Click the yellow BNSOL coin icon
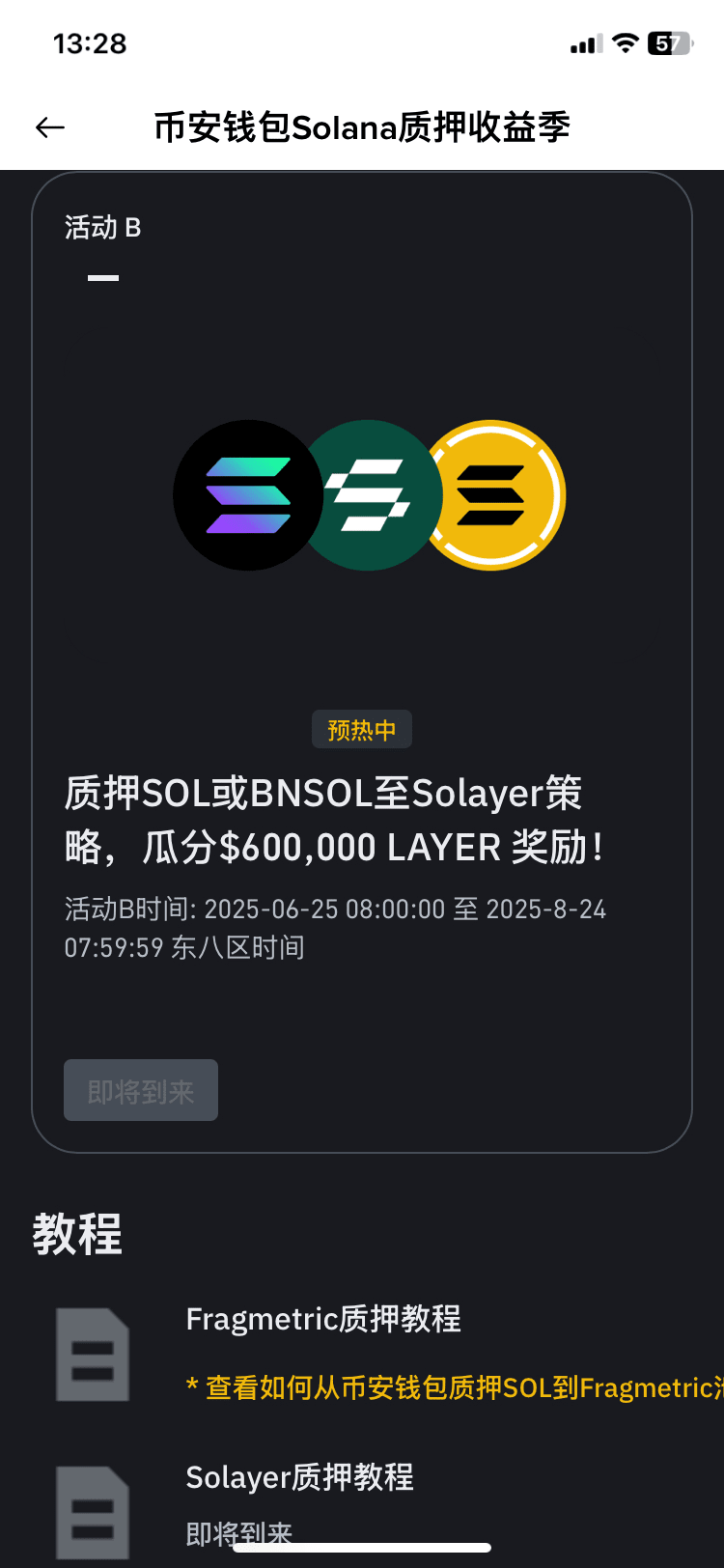Screen dimensions: 724x1568 click(492, 495)
